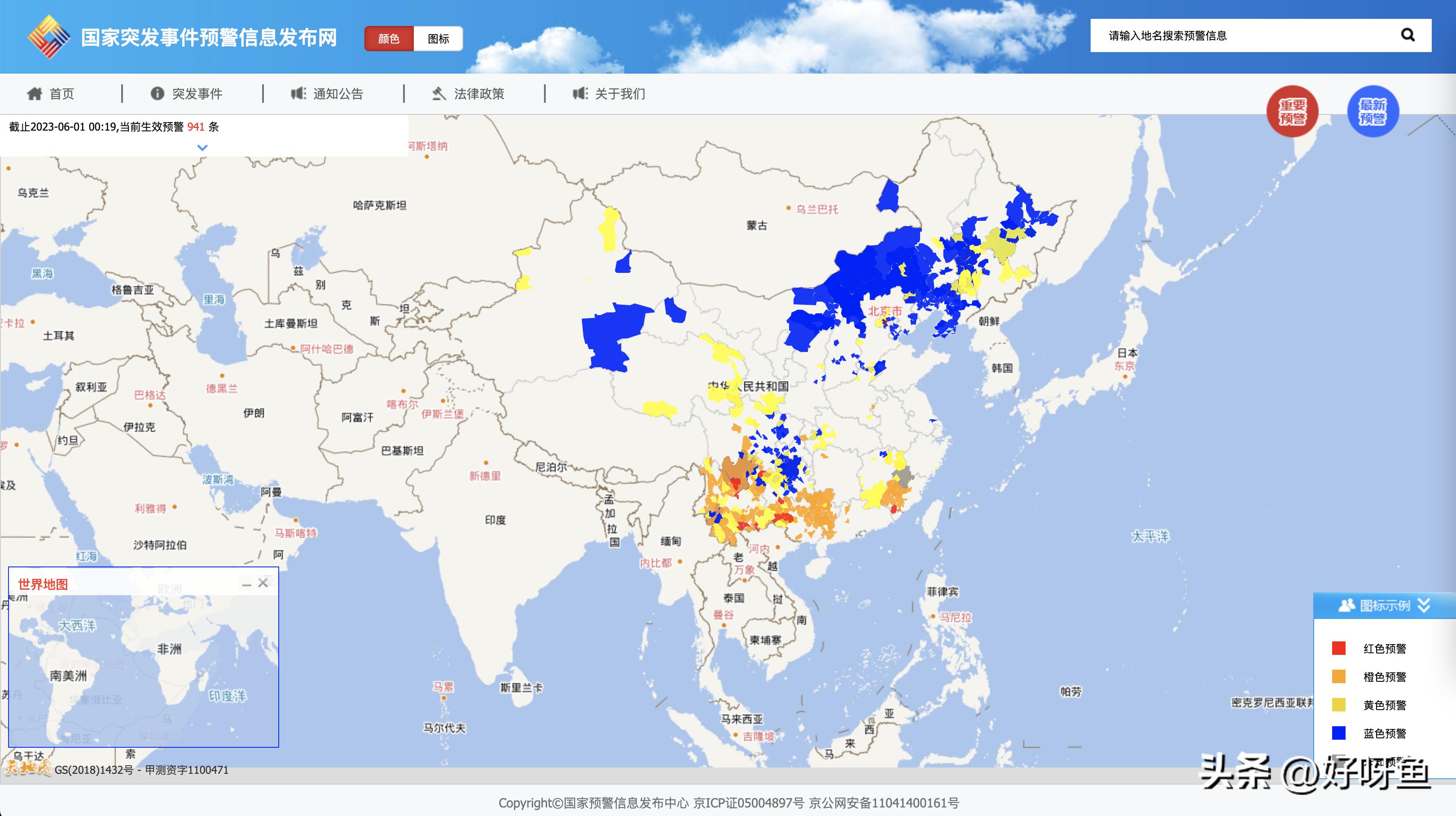1456x816 pixels.
Task: Open the 通知公告 menu item
Action: (x=338, y=94)
